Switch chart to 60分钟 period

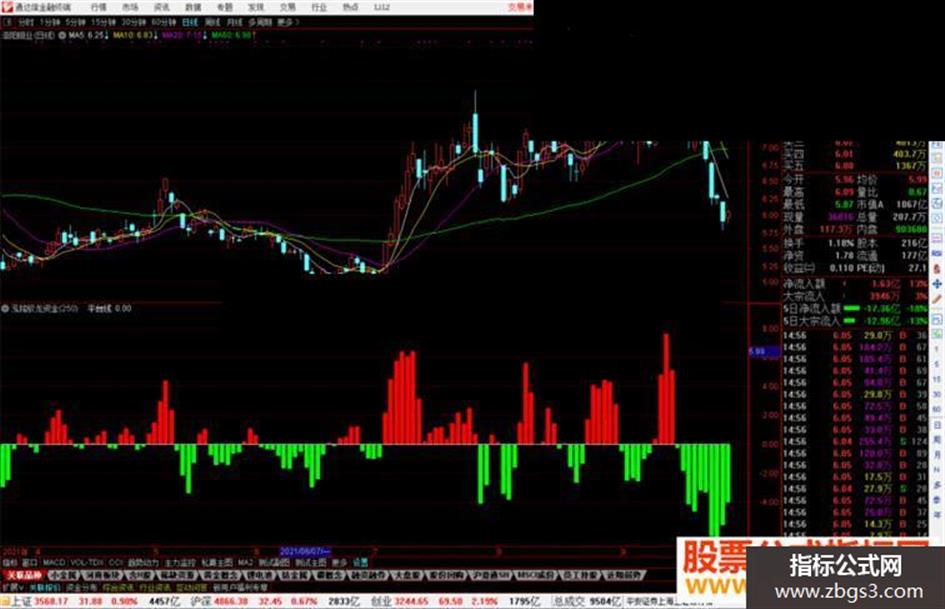point(164,22)
